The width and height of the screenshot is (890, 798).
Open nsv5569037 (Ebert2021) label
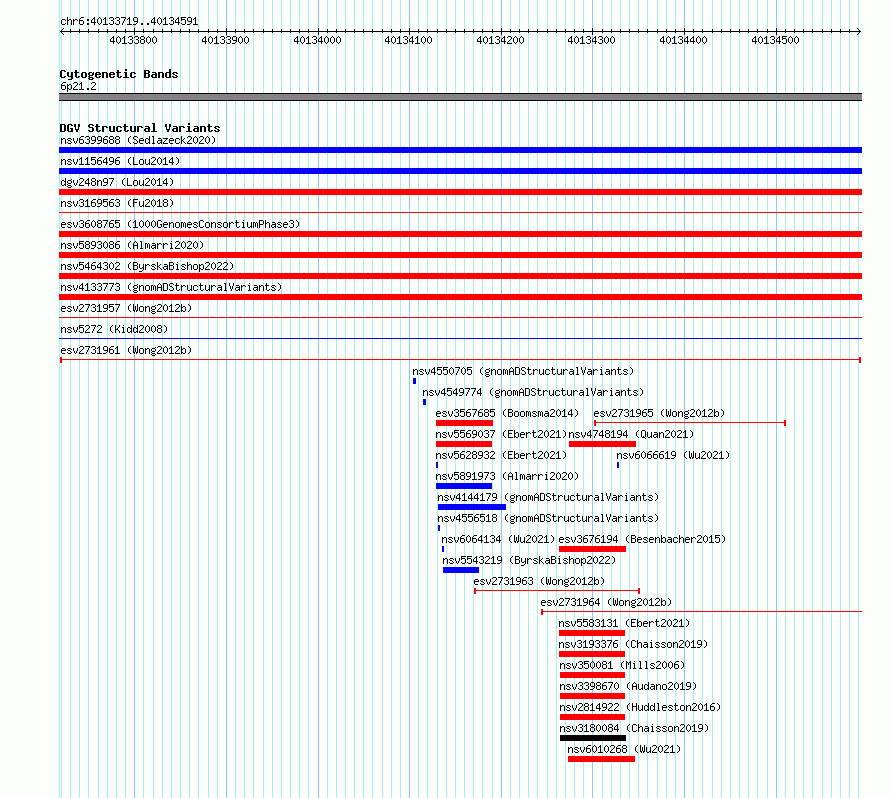click(x=501, y=434)
